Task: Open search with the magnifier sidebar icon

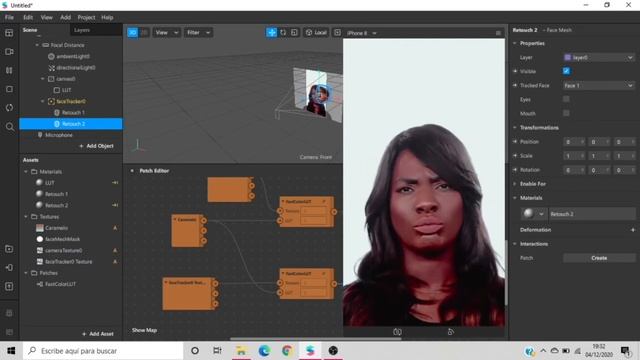Action: (x=9, y=127)
